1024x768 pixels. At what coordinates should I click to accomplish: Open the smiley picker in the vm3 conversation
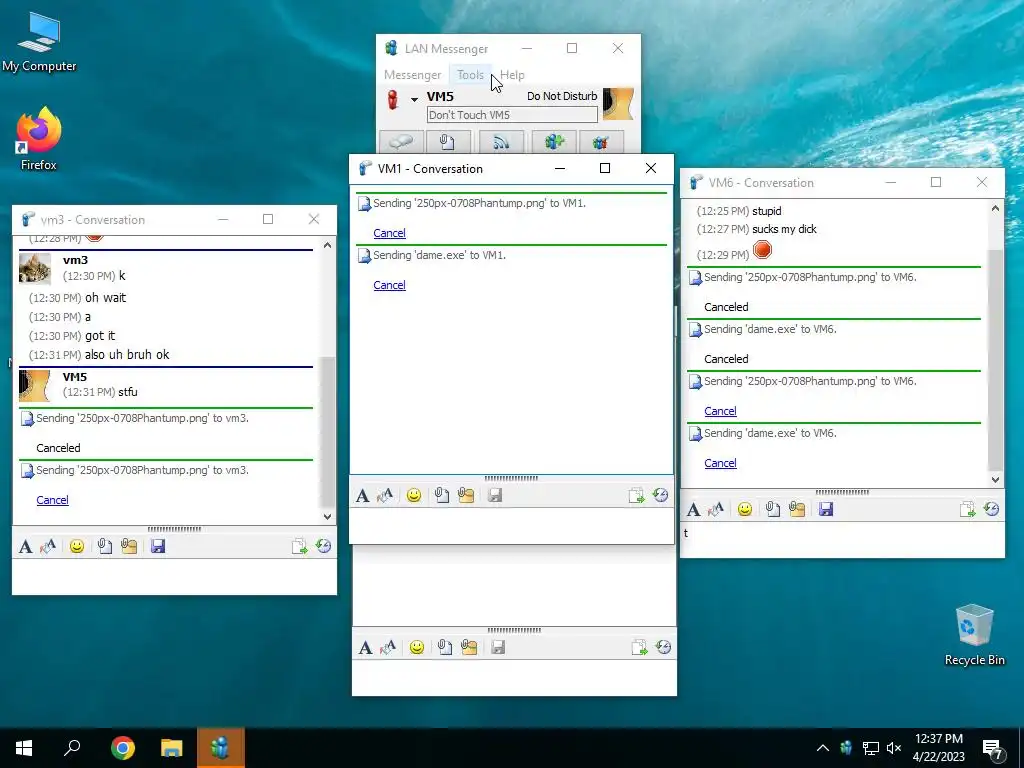pos(77,546)
